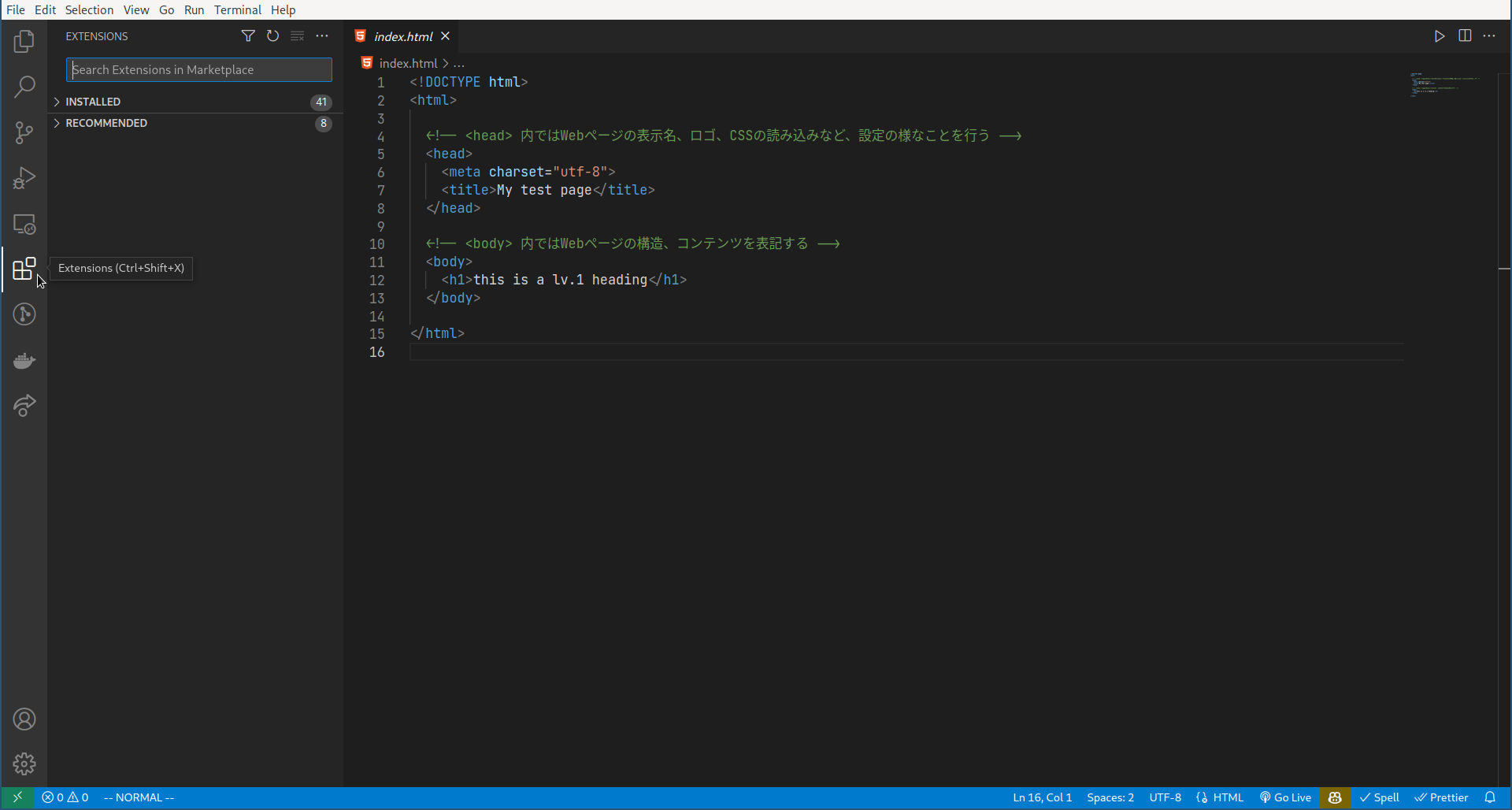Select the Search icon in the Activity Bar
Image resolution: width=1512 pixels, height=810 pixels.
coord(24,87)
